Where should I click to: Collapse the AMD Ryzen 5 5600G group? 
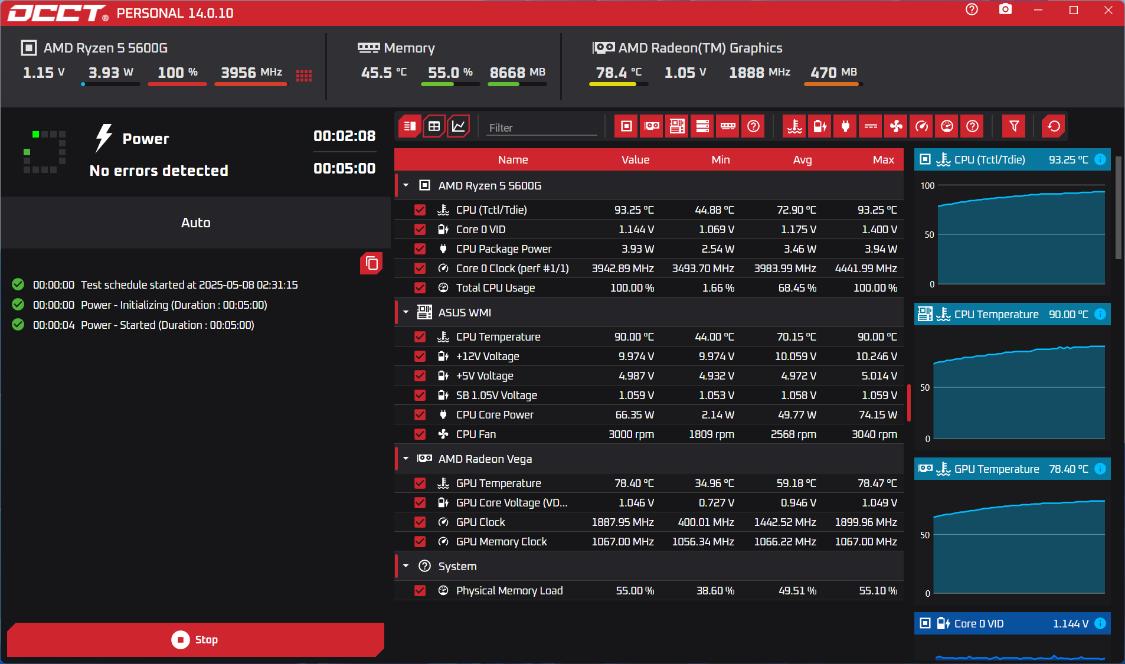click(405, 185)
